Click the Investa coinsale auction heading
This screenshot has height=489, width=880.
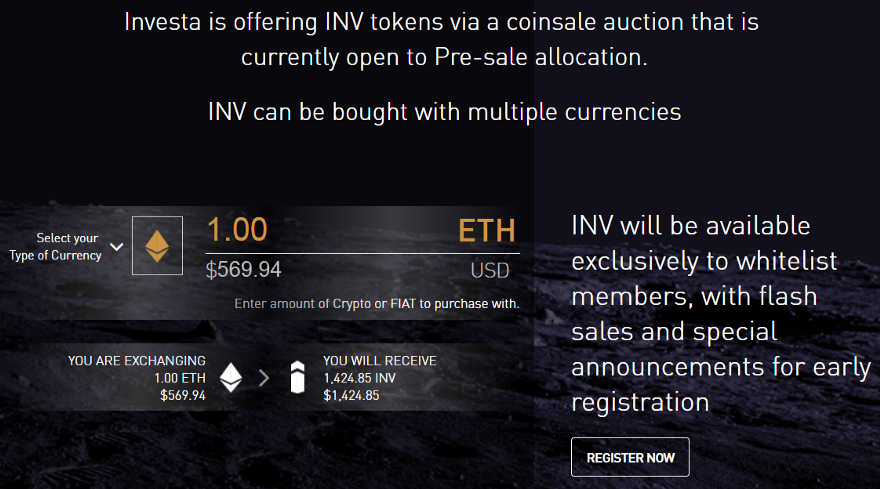tap(442, 39)
